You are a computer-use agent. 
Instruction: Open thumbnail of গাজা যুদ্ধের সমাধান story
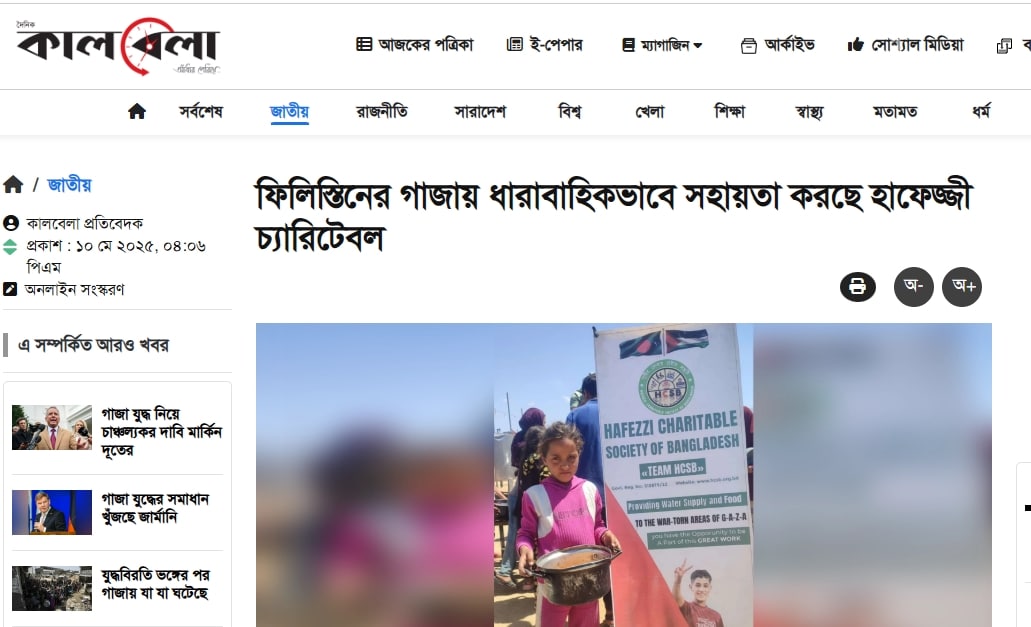(x=52, y=512)
